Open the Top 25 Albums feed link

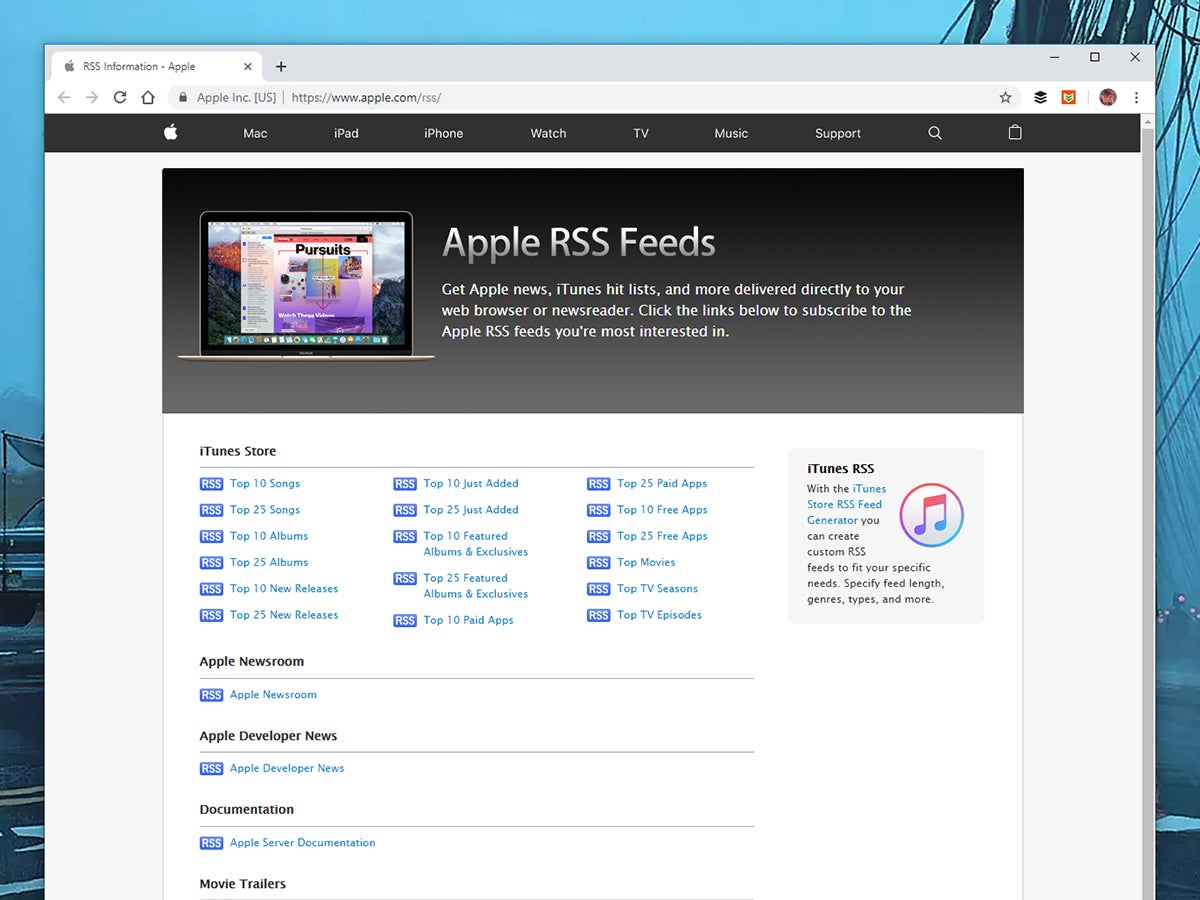(269, 562)
